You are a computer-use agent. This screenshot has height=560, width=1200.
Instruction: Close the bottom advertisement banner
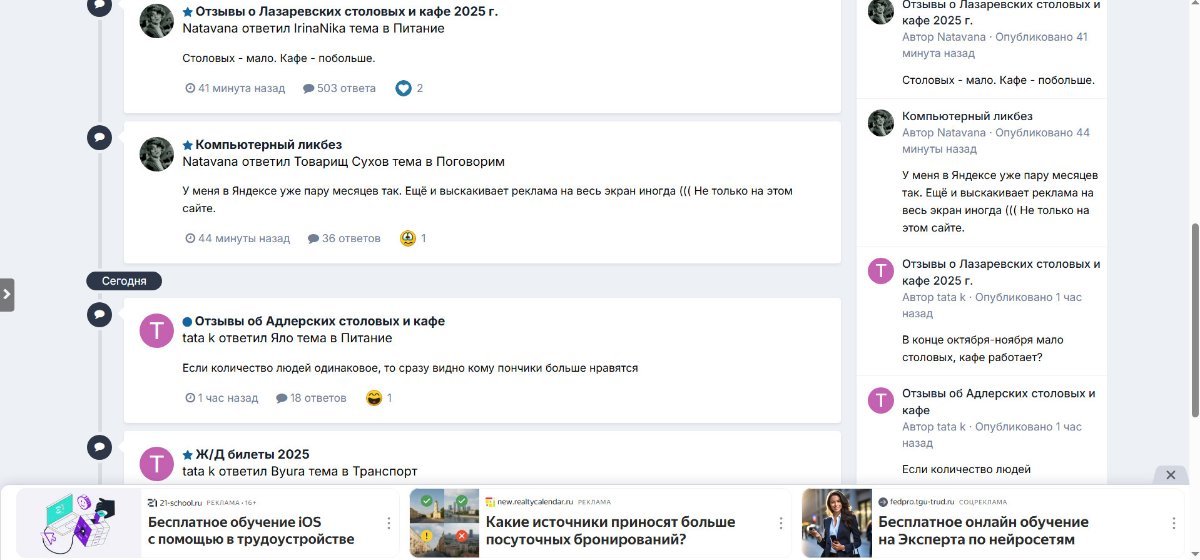tap(1171, 475)
